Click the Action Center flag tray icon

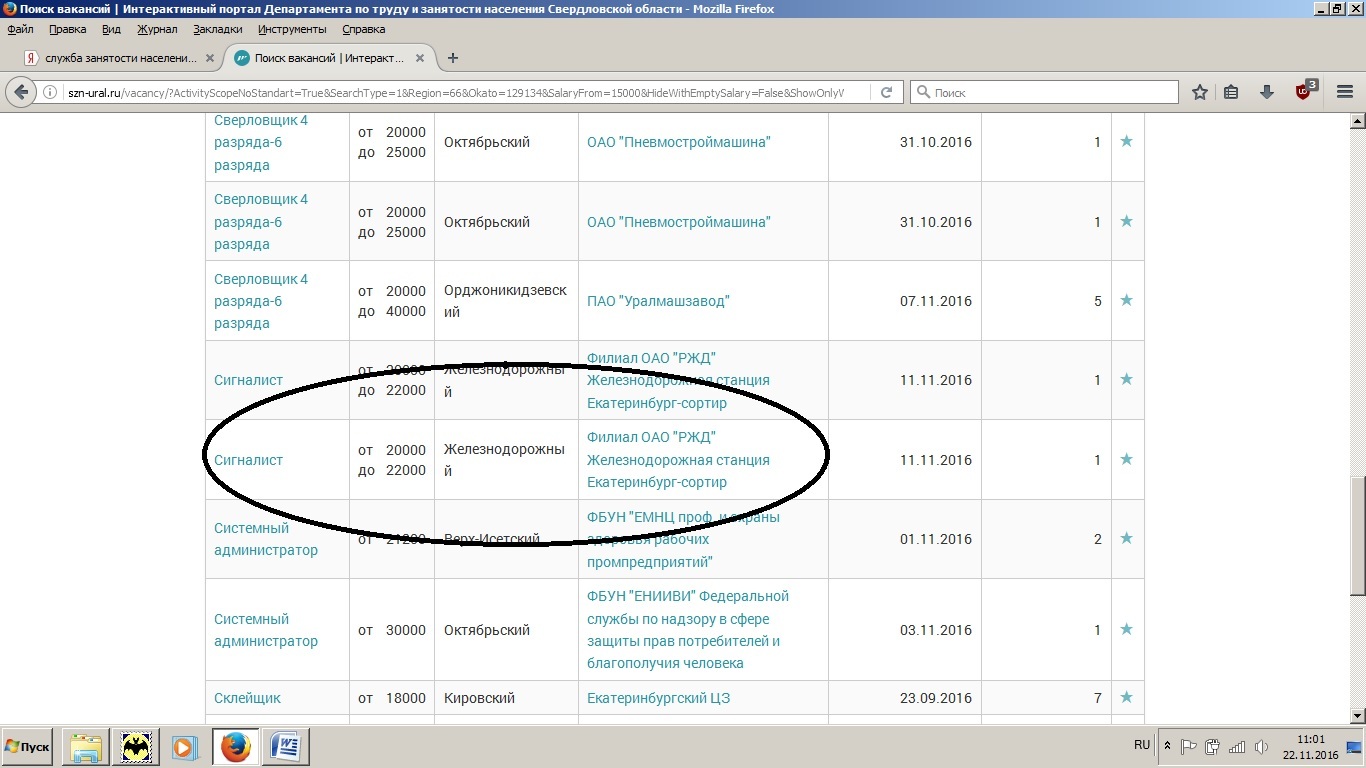point(1189,746)
